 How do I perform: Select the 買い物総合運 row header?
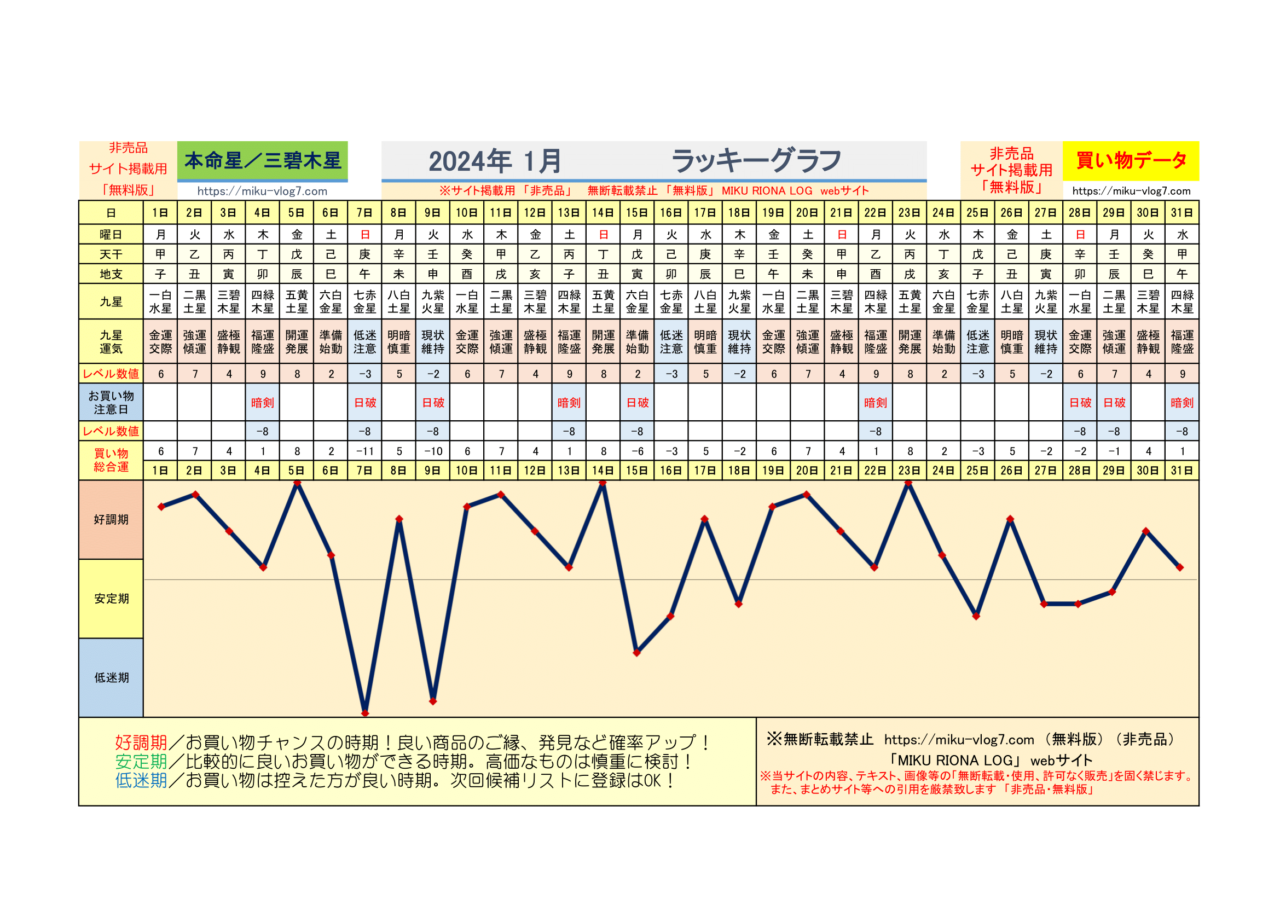110,458
